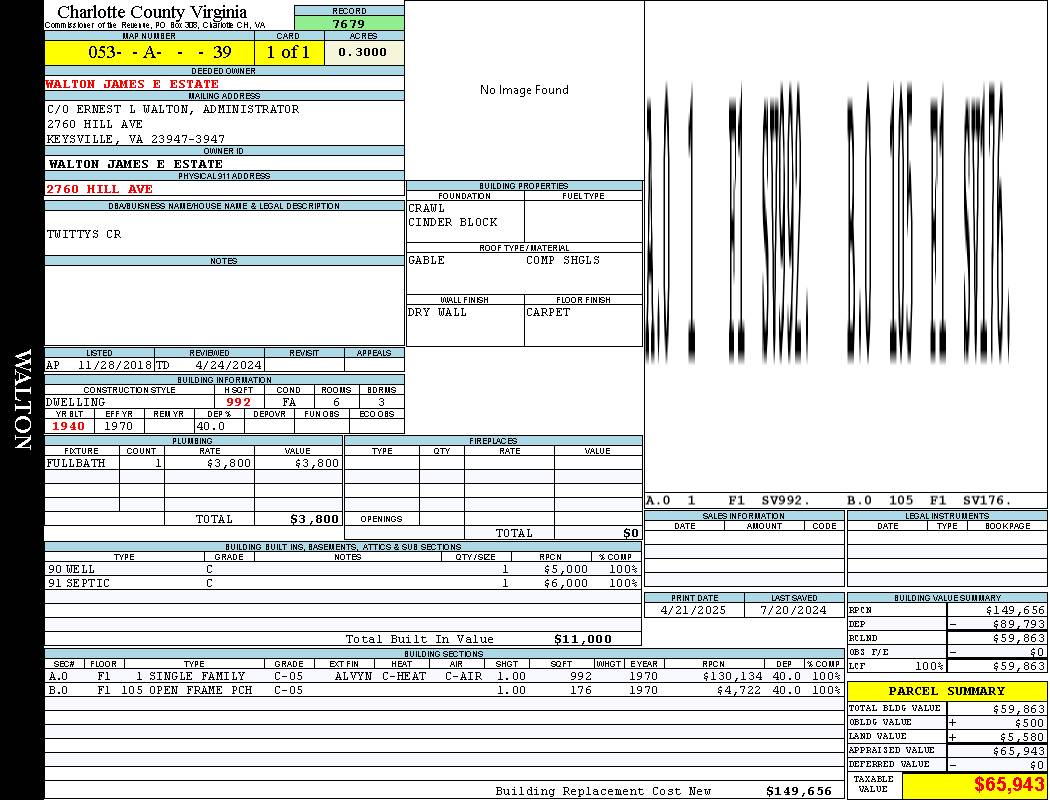
Task: Click the H SQFT value 992
Action: [x=238, y=402]
